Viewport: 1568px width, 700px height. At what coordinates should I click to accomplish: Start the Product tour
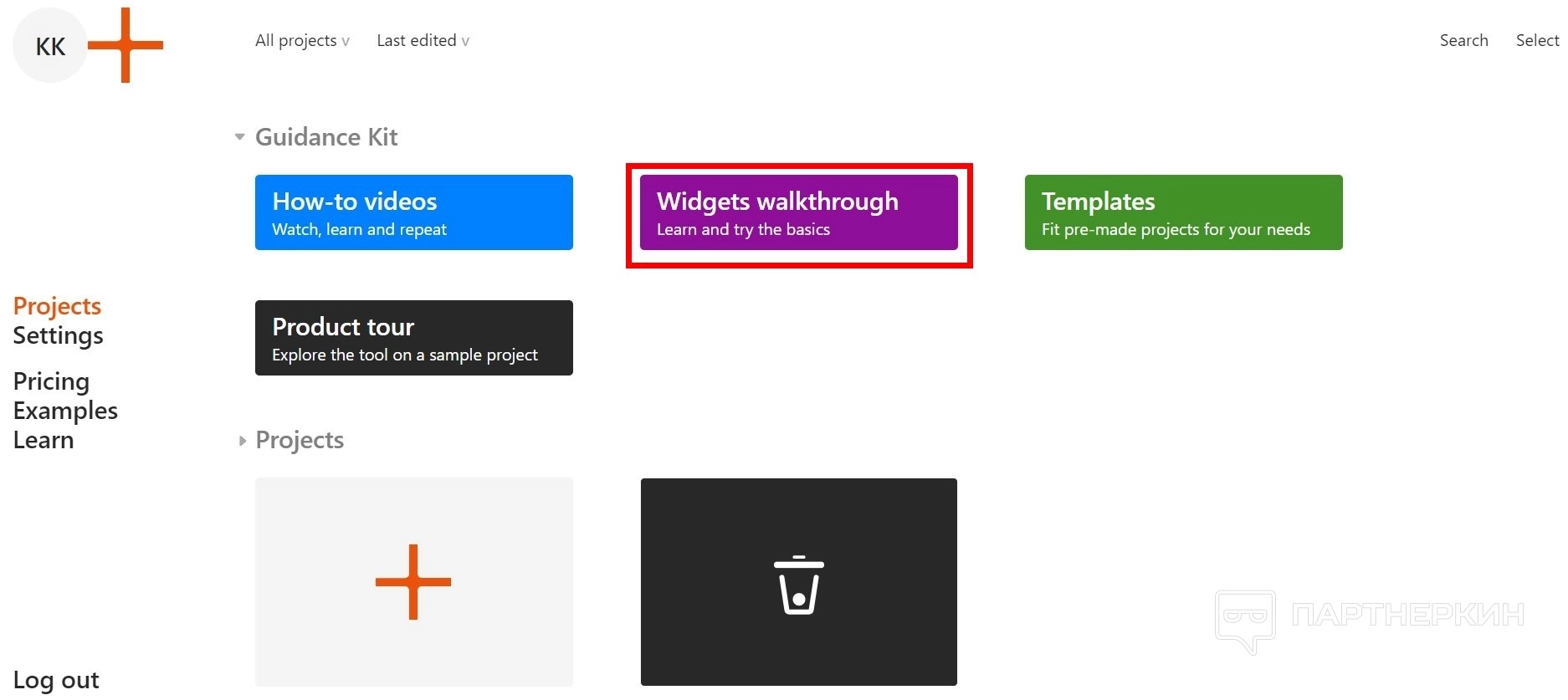click(x=413, y=338)
